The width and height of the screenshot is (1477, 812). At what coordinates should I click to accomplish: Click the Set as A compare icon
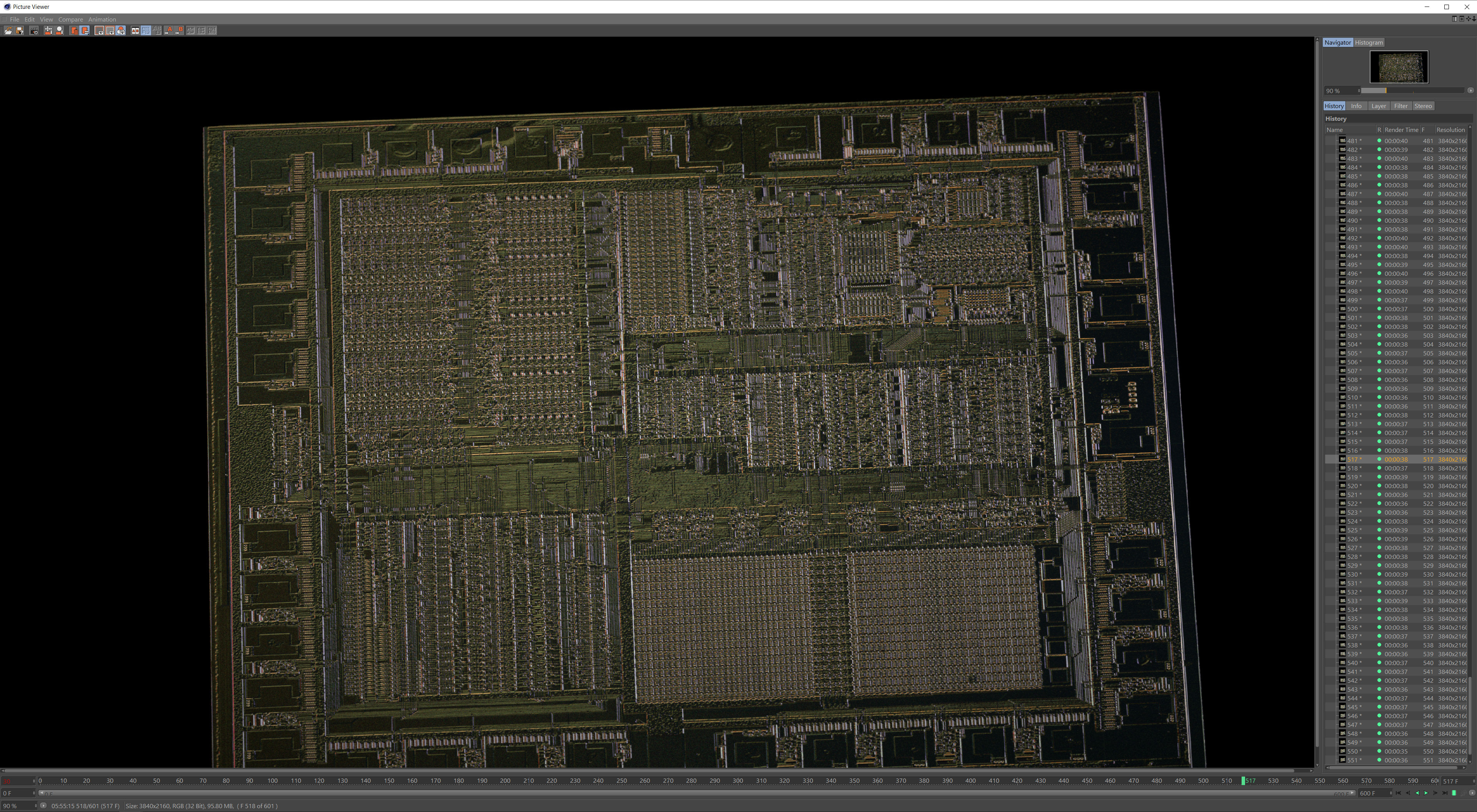(x=168, y=31)
